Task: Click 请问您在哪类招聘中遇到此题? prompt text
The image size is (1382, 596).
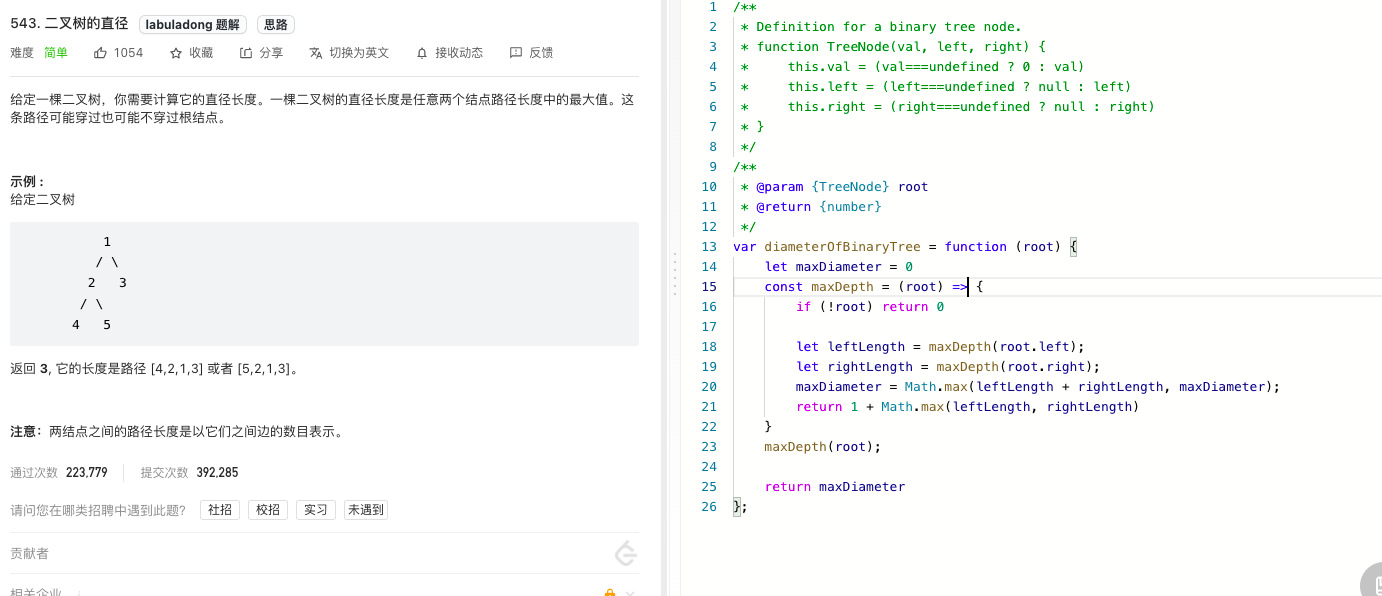Action: [x=98, y=510]
